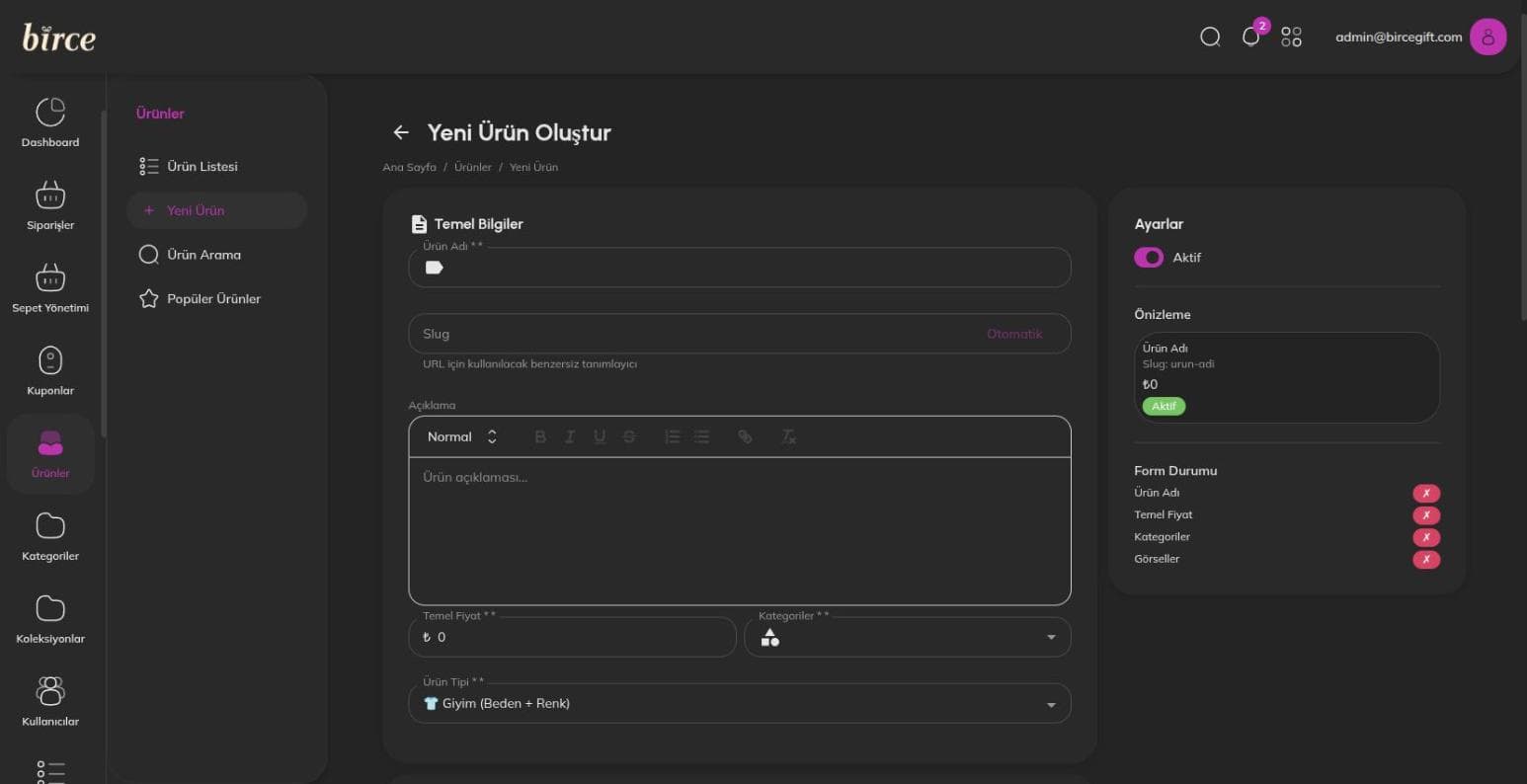Open Sepet Yönetimi in sidebar
Viewport: 1527px width, 784px height.
coord(50,288)
